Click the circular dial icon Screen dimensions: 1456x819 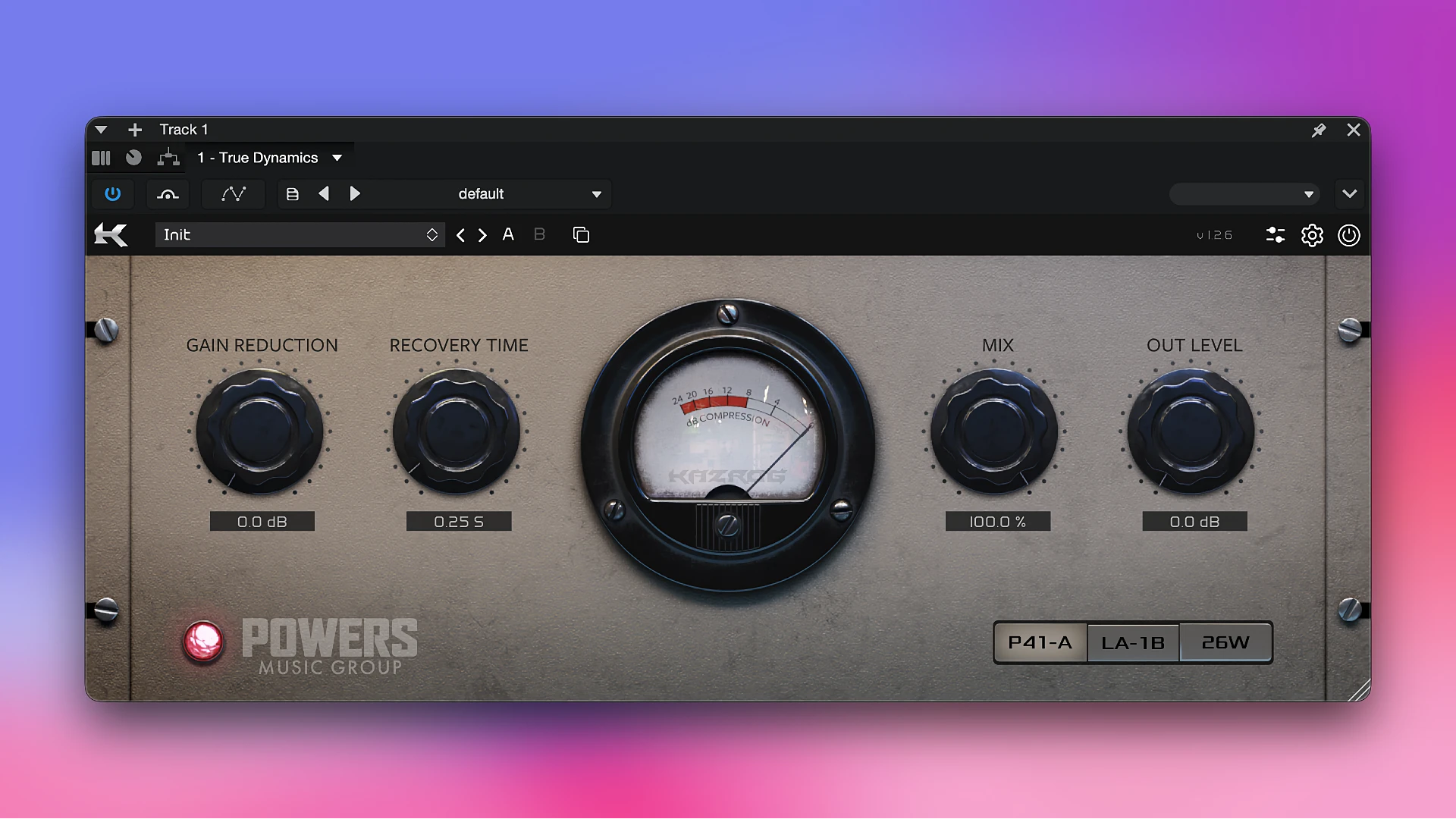[x=133, y=158]
